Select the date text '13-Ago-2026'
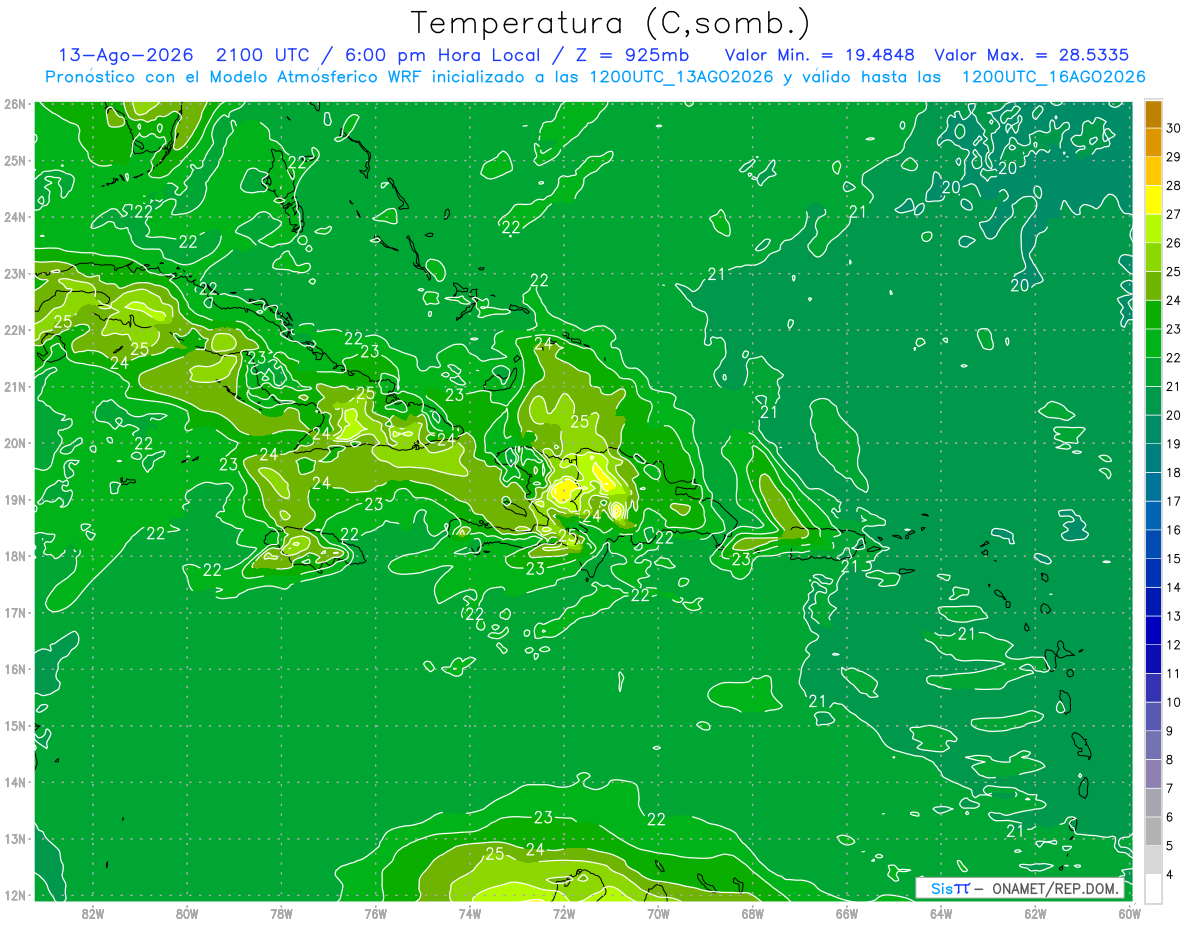1200x927 pixels. (125, 55)
